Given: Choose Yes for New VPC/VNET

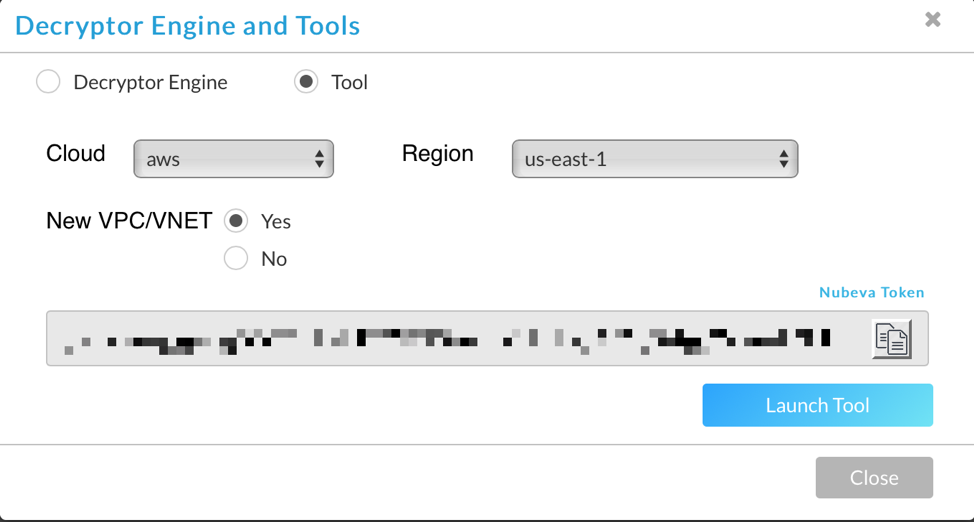Looking at the screenshot, I should [x=236, y=221].
